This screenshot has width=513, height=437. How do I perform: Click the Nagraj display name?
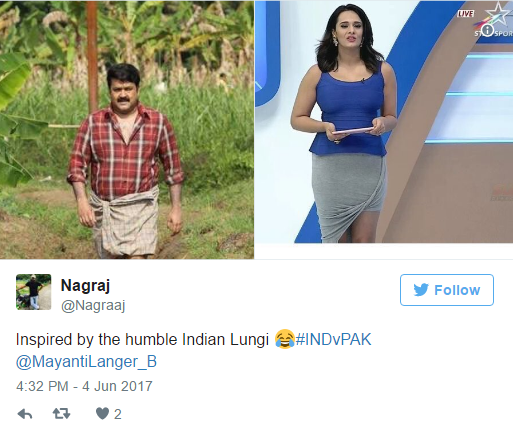(85, 285)
